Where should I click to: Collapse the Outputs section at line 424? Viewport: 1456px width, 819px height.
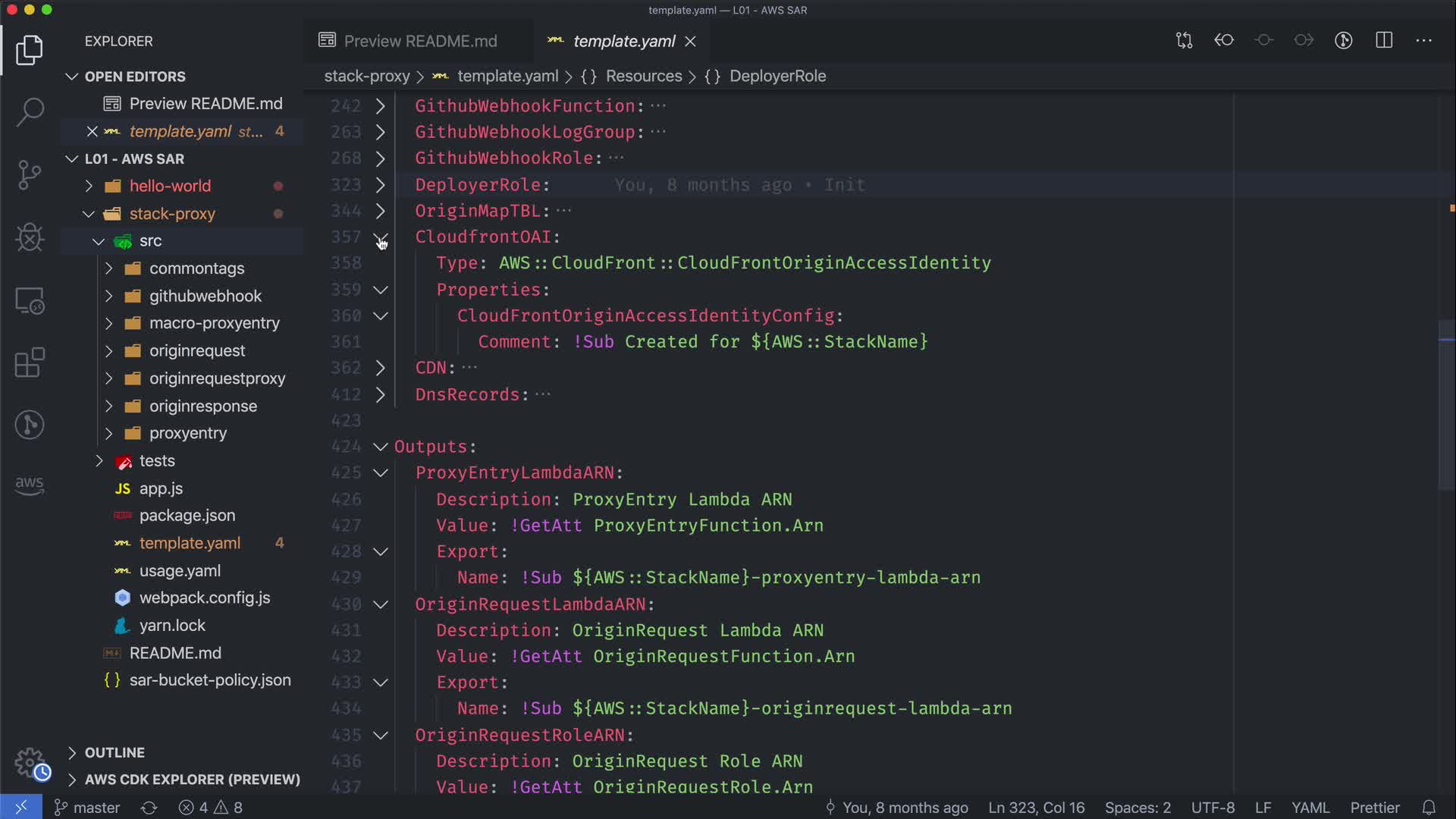coord(381,447)
